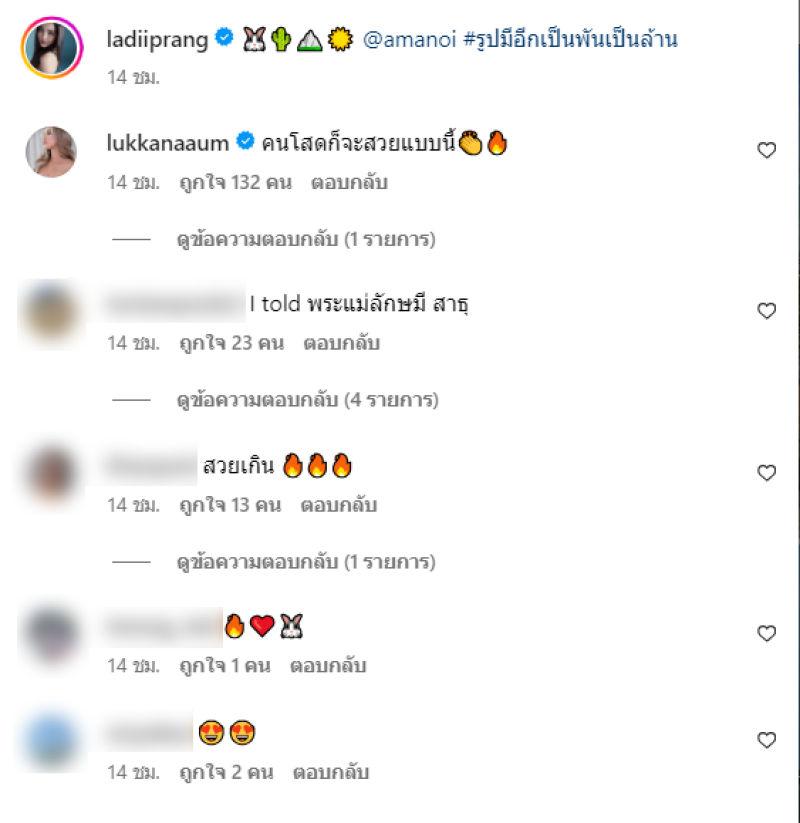Reply to the comment with 13 likes
Screen dimensions: 800x823
[339, 505]
